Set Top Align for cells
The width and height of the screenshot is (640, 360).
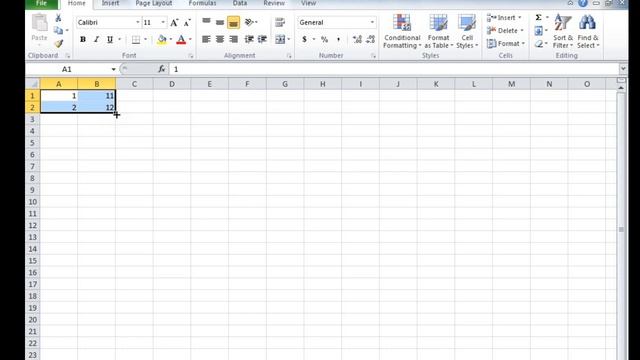tap(207, 22)
